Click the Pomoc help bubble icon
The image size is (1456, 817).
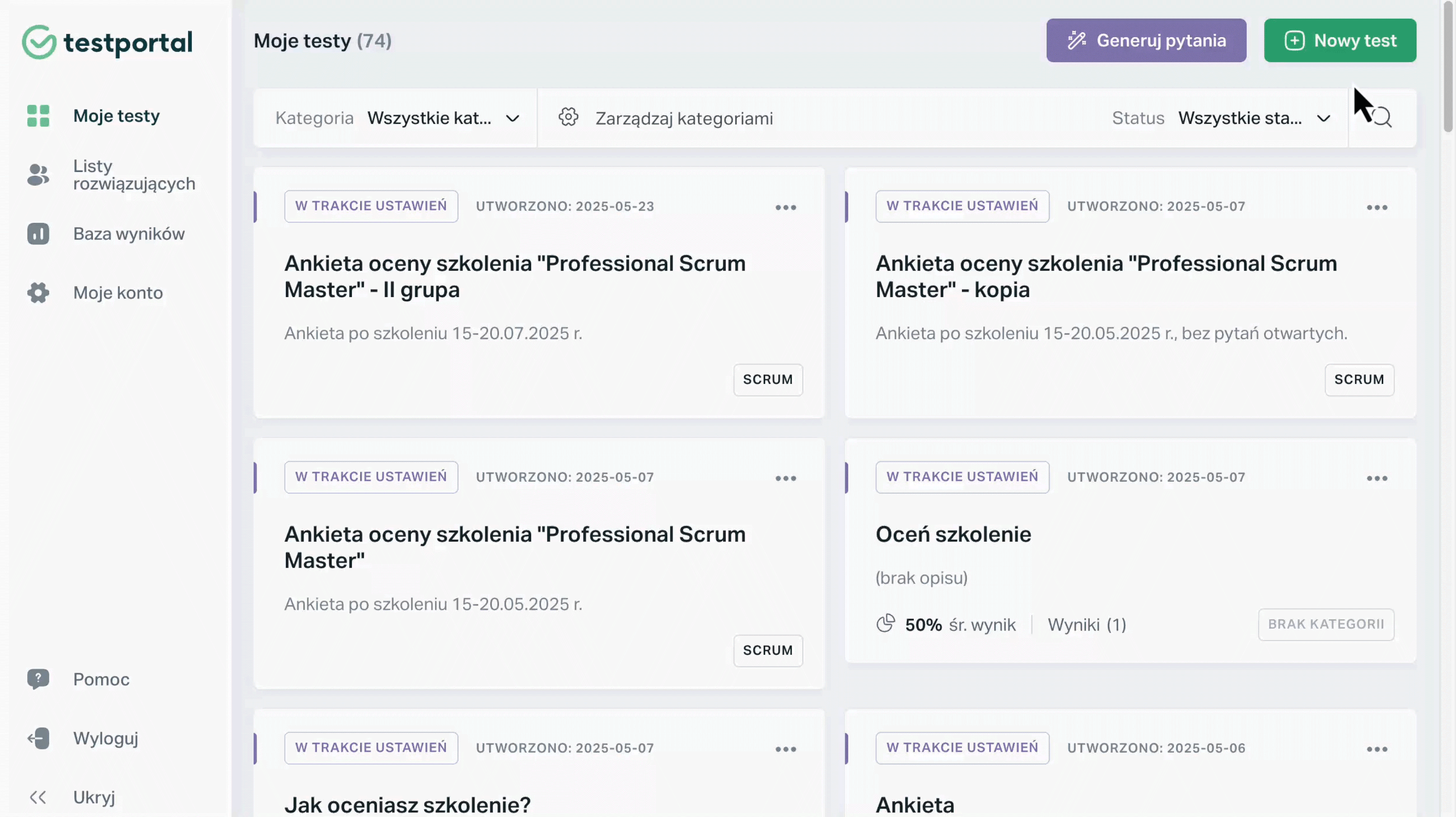click(x=38, y=679)
